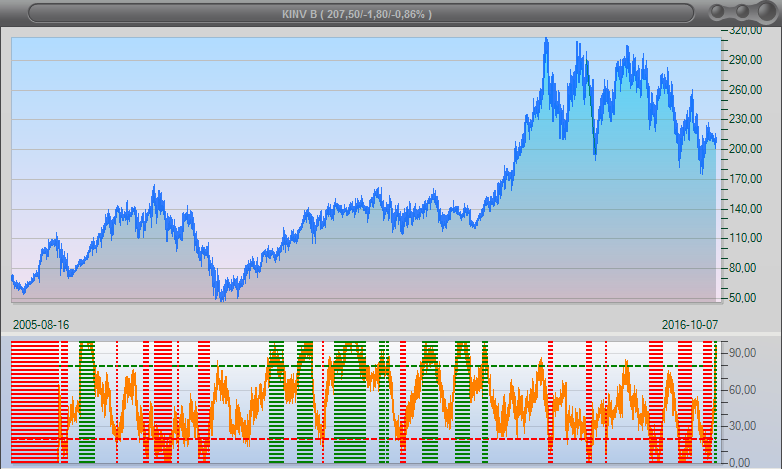This screenshot has width=782, height=469.
Task: Click the 60,00 oscillator axis label
Action: coord(743,390)
